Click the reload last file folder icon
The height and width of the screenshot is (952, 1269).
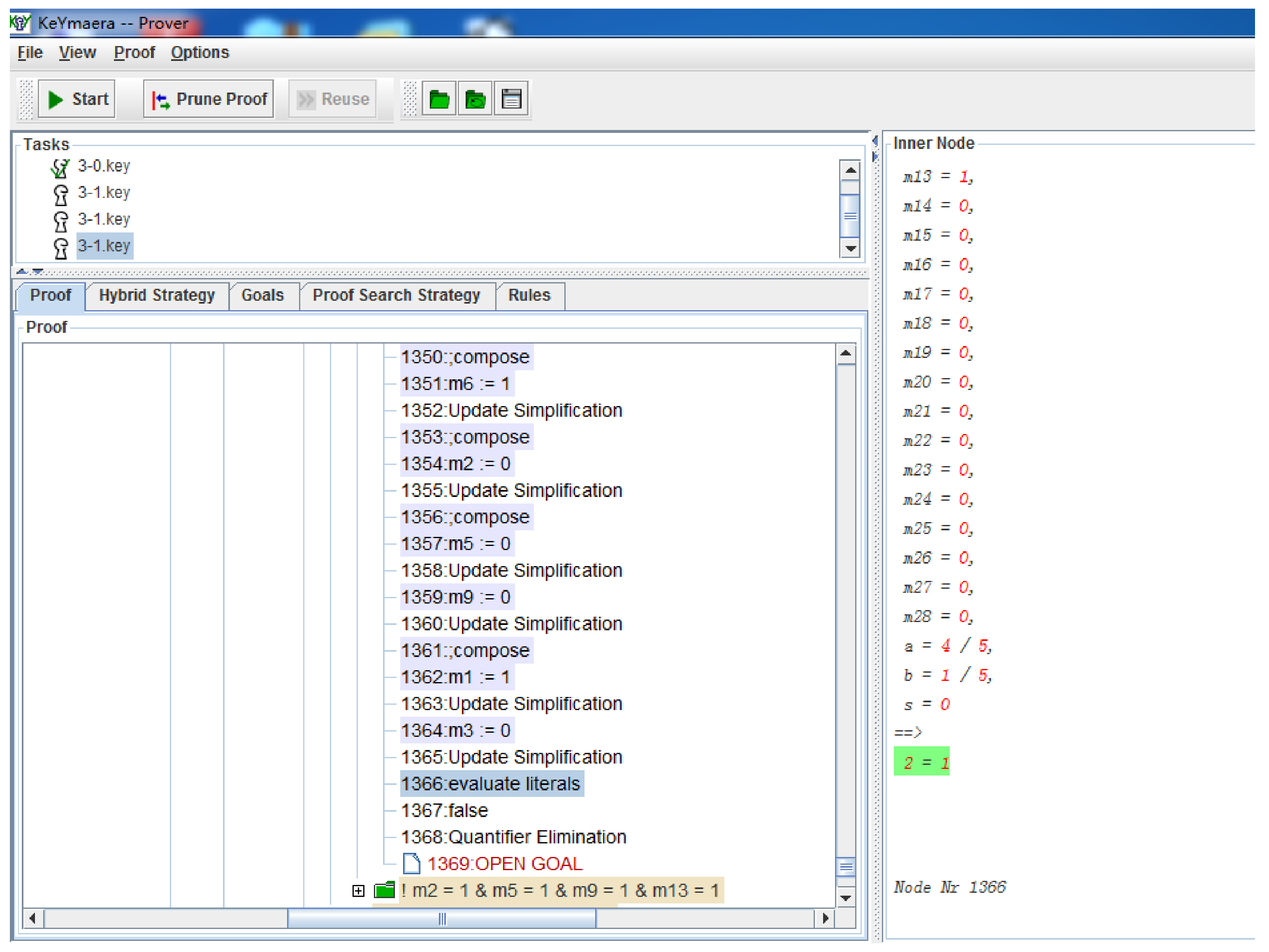point(475,99)
